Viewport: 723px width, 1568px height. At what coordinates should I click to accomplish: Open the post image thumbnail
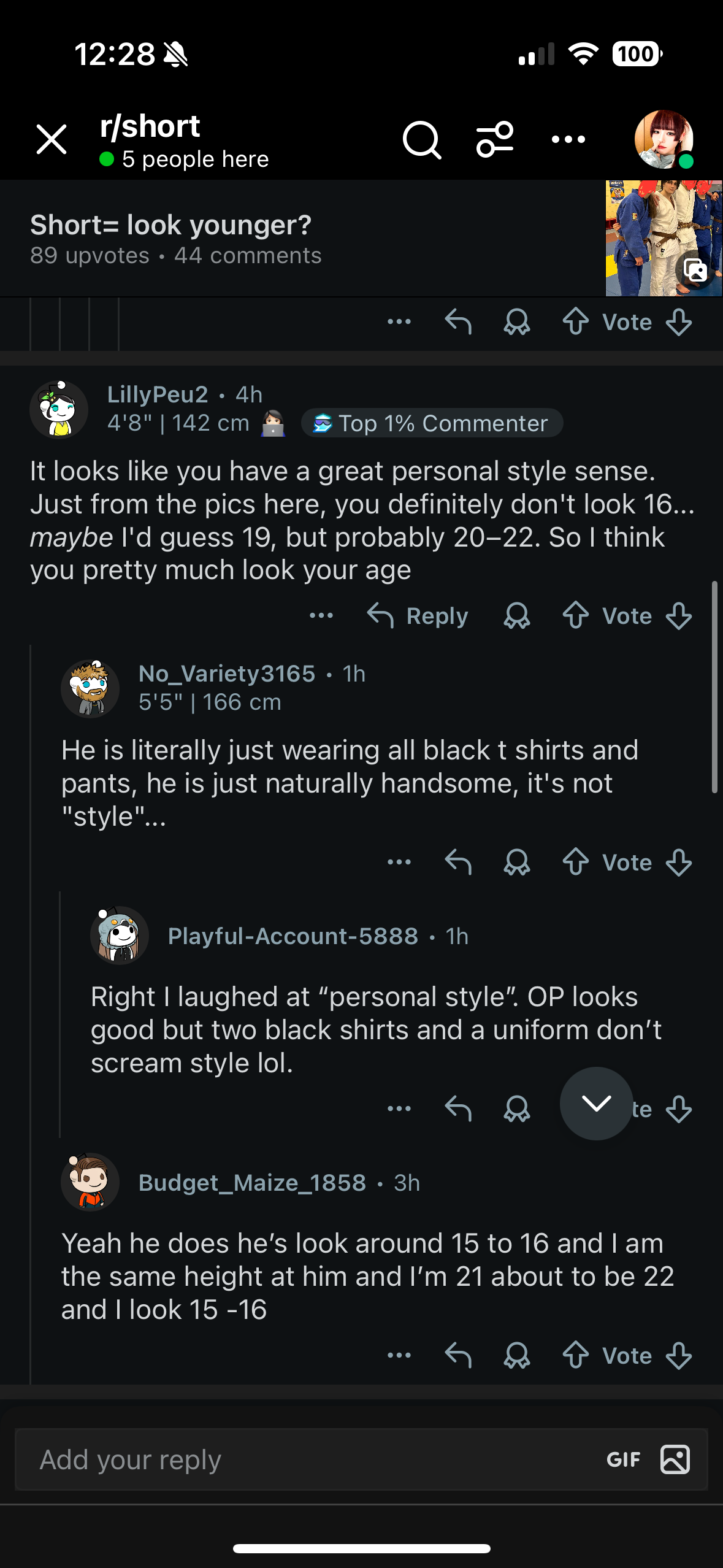point(664,238)
